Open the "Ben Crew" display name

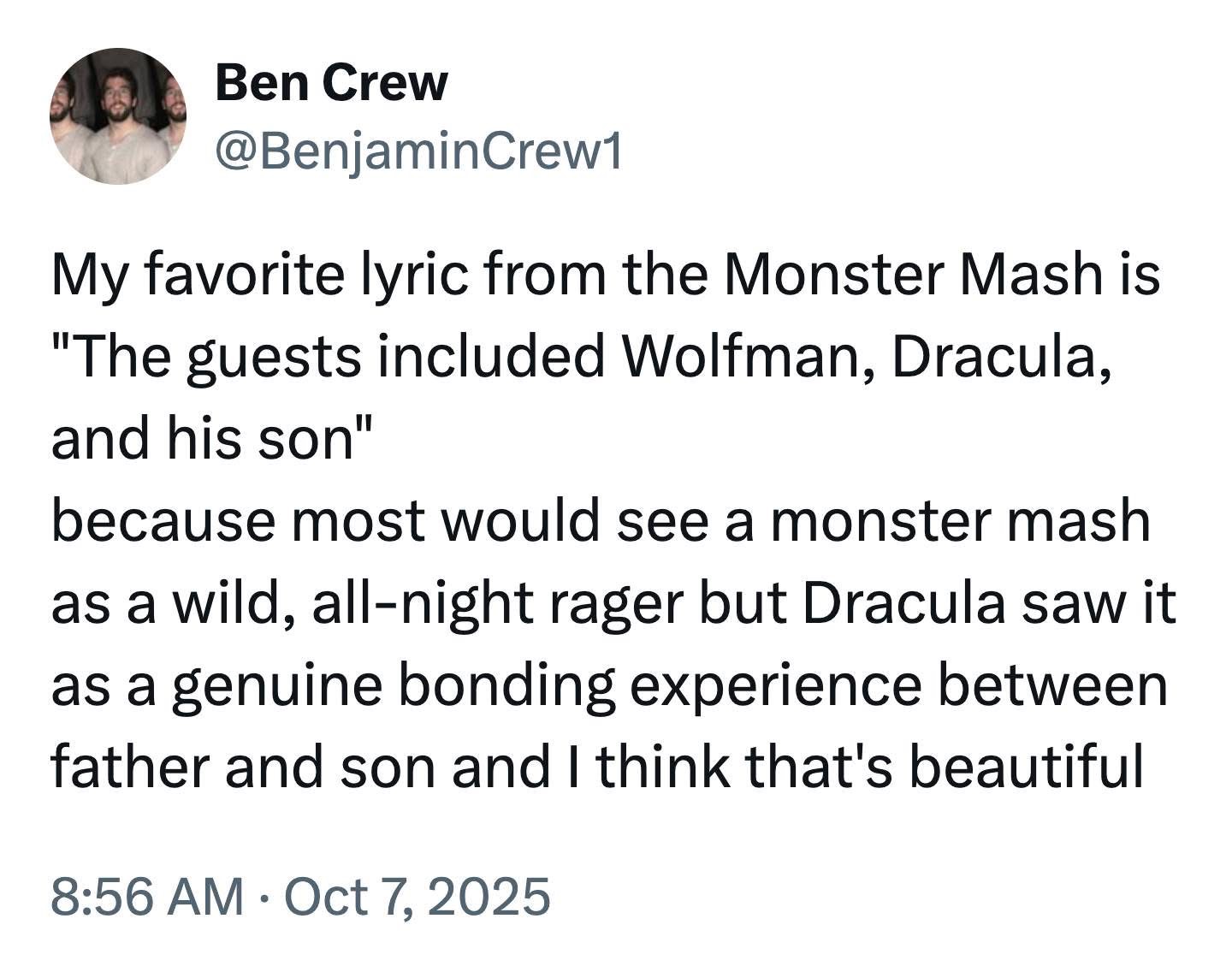[331, 83]
